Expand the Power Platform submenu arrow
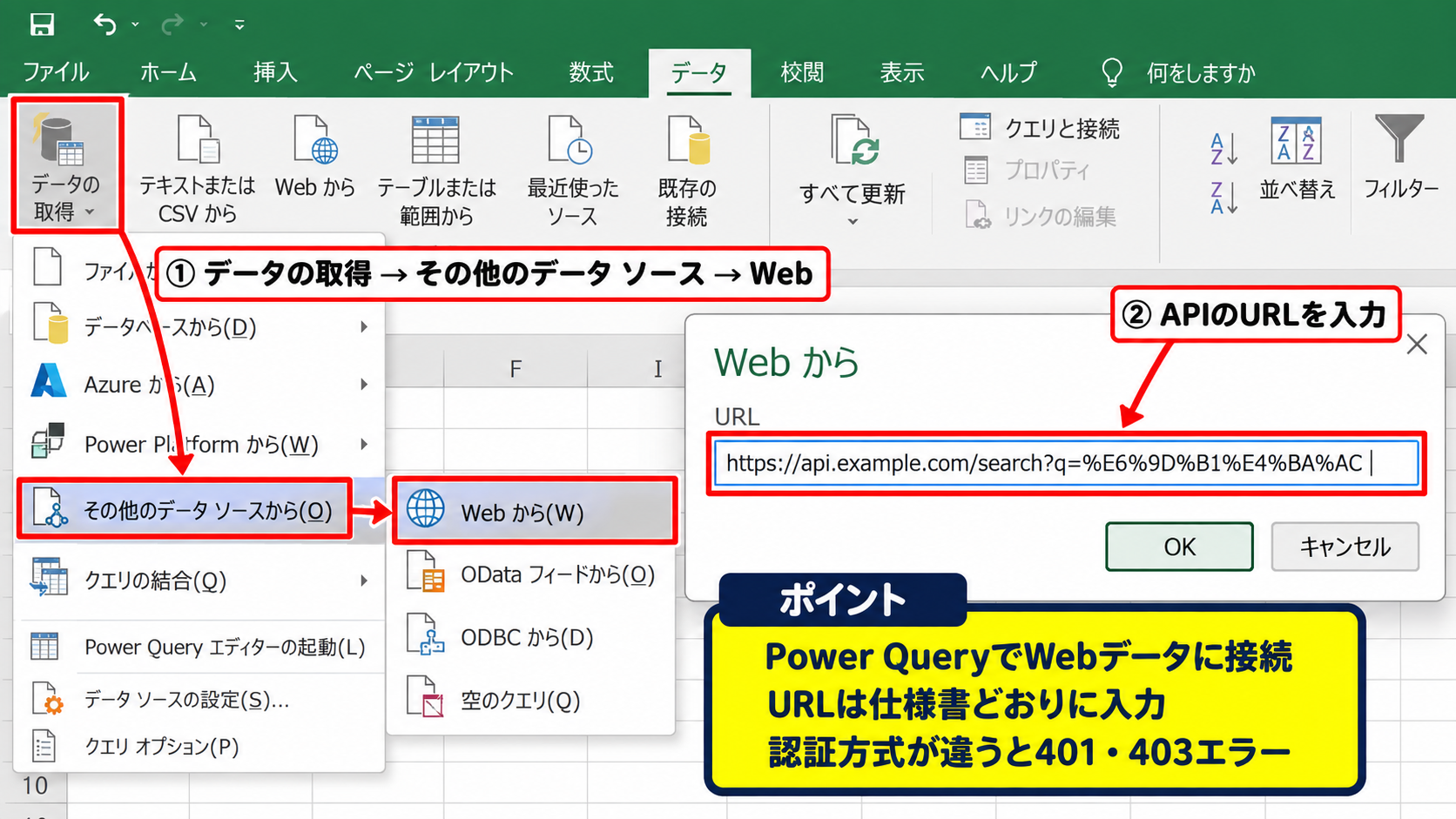This screenshot has width=1456, height=819. pos(364,444)
